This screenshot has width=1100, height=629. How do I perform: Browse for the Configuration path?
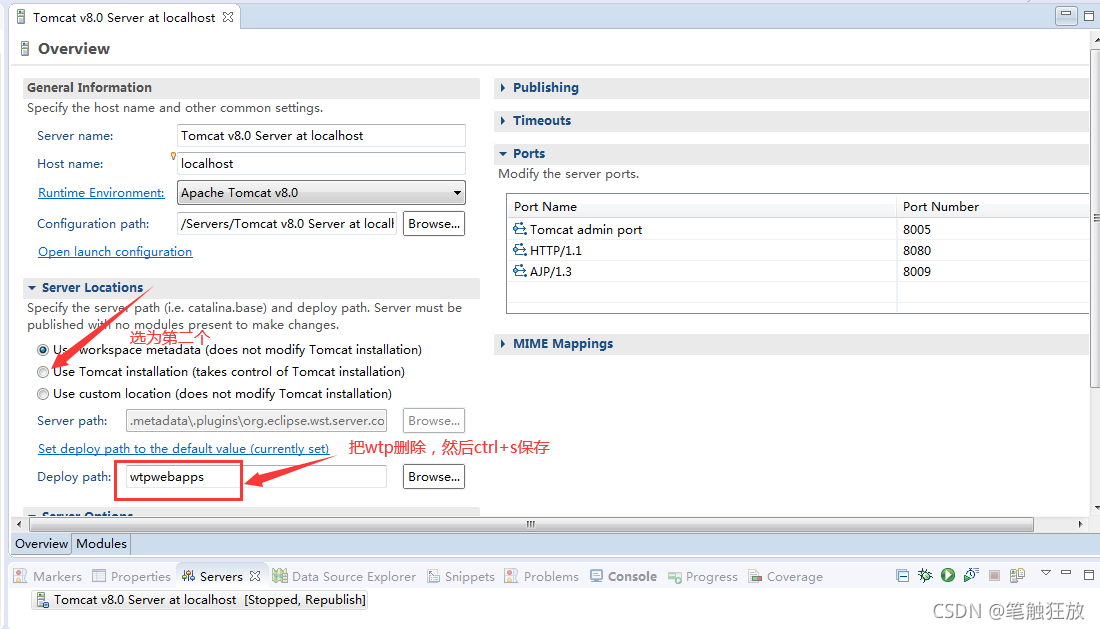434,223
